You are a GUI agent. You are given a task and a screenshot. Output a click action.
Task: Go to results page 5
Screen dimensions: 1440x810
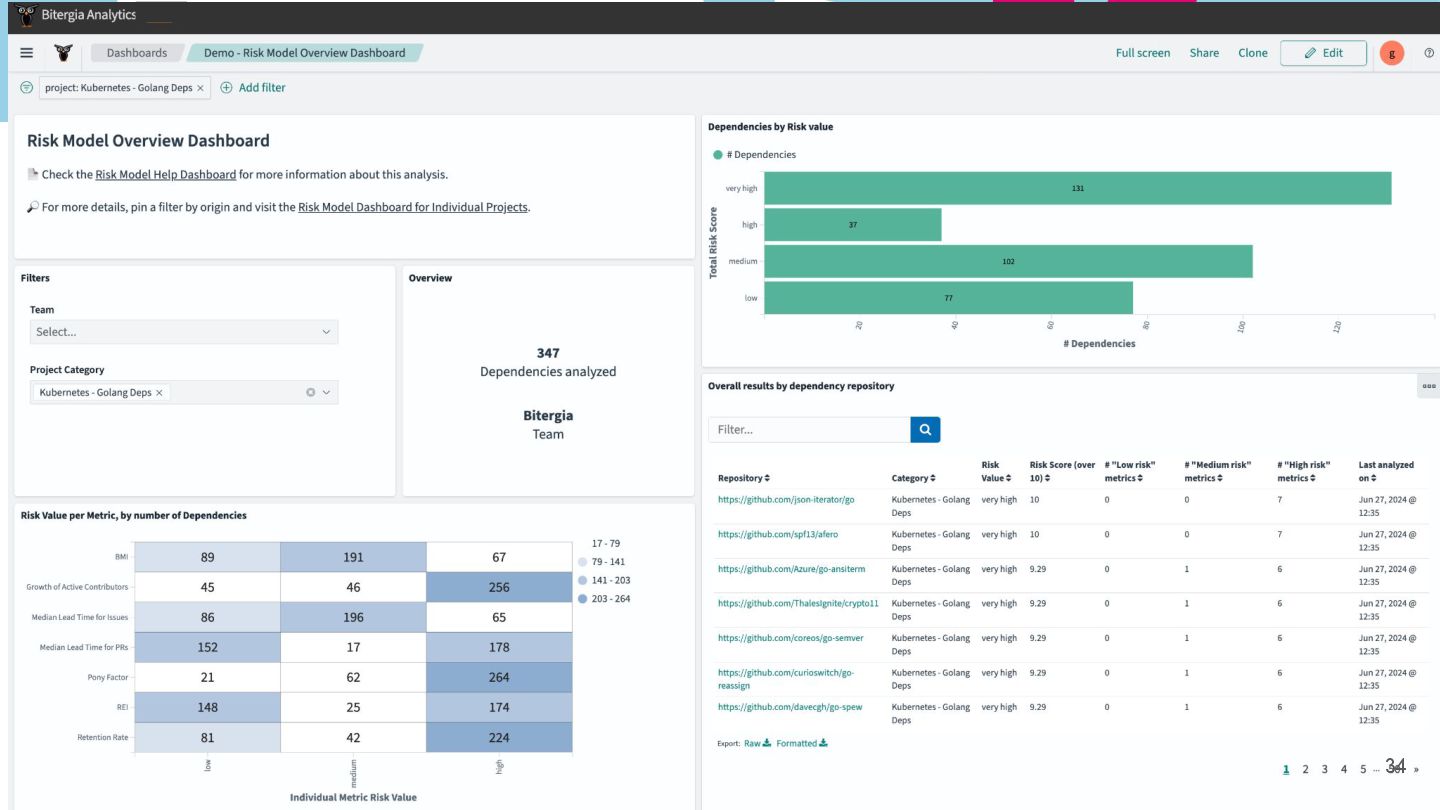[x=1362, y=769]
